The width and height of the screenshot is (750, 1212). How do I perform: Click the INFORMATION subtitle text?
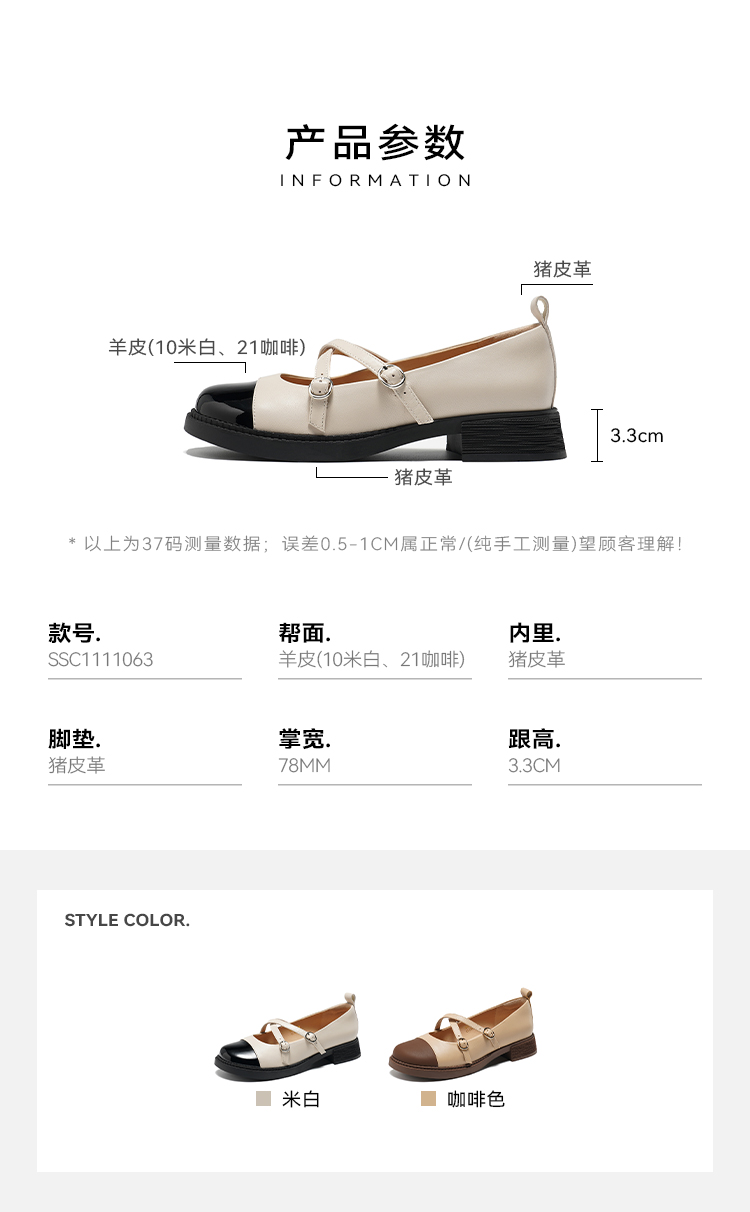(375, 180)
